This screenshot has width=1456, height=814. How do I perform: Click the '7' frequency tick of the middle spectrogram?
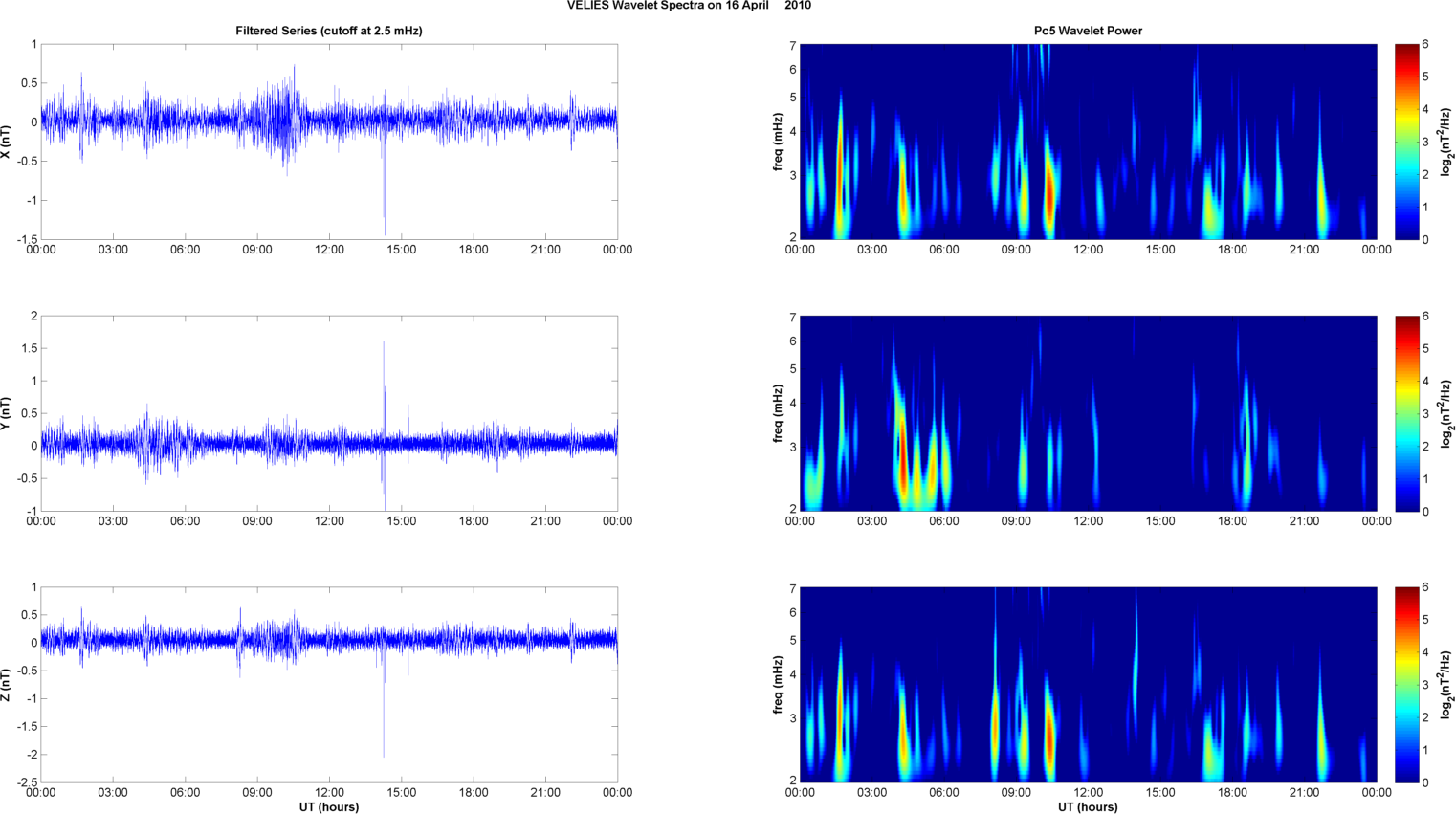792,318
